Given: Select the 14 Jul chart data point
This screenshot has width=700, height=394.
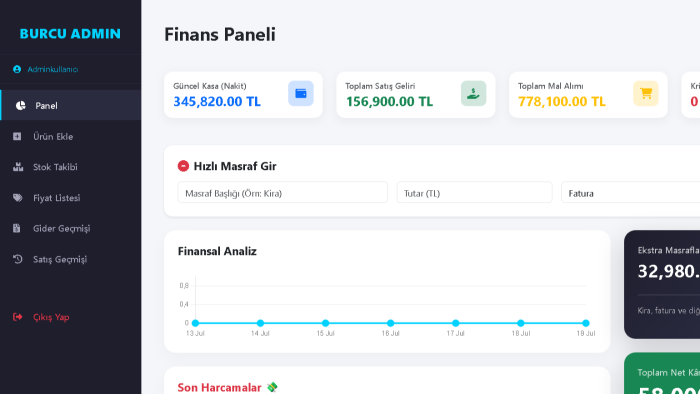Looking at the screenshot, I should click(x=260, y=323).
